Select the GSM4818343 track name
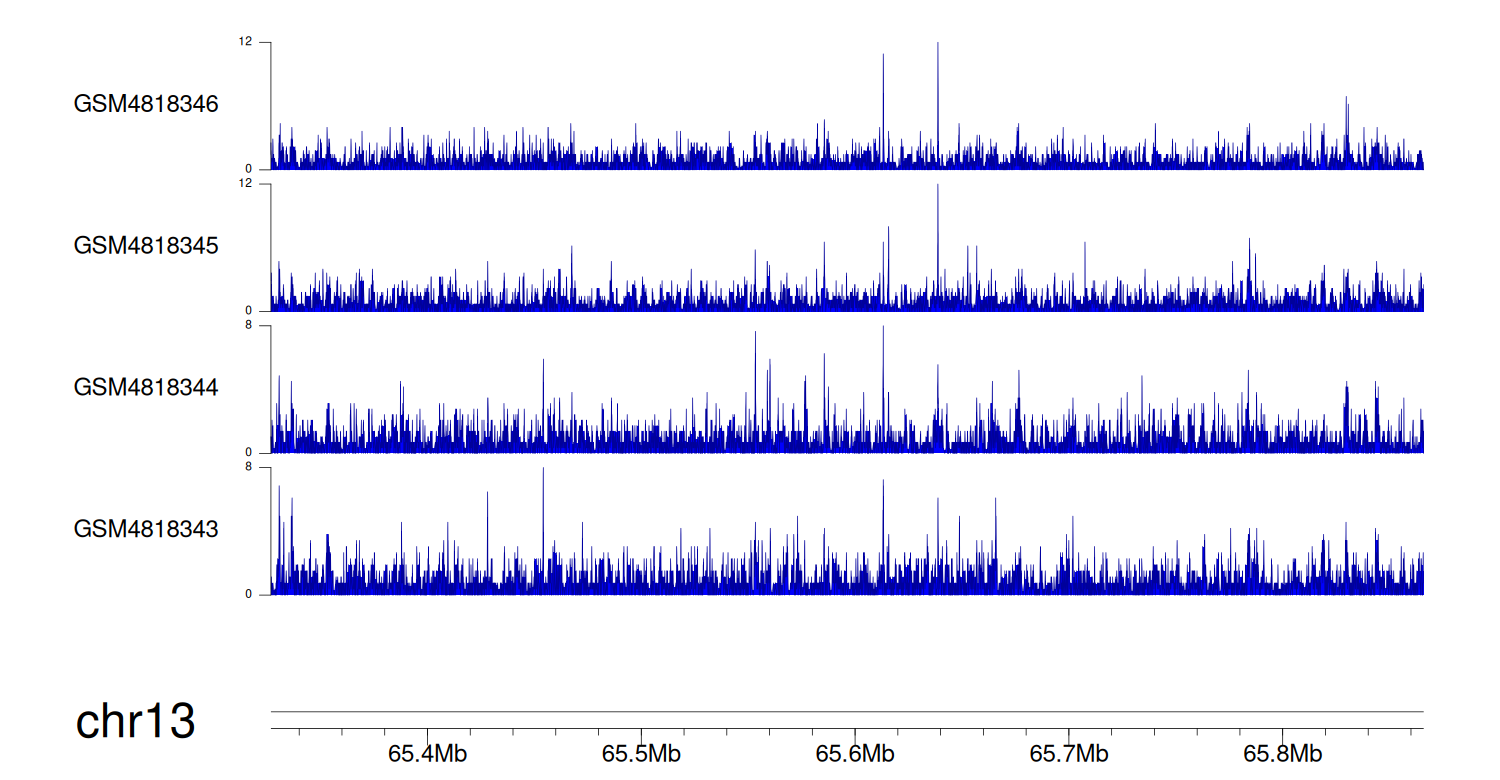 pyautogui.click(x=146, y=529)
